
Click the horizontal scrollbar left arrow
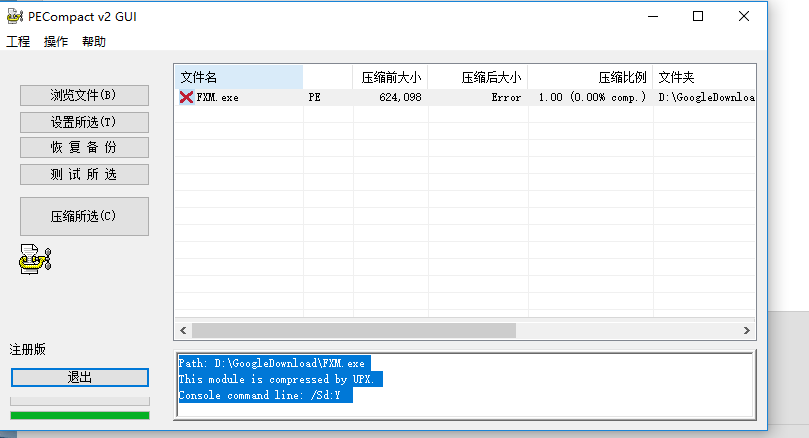click(x=183, y=330)
